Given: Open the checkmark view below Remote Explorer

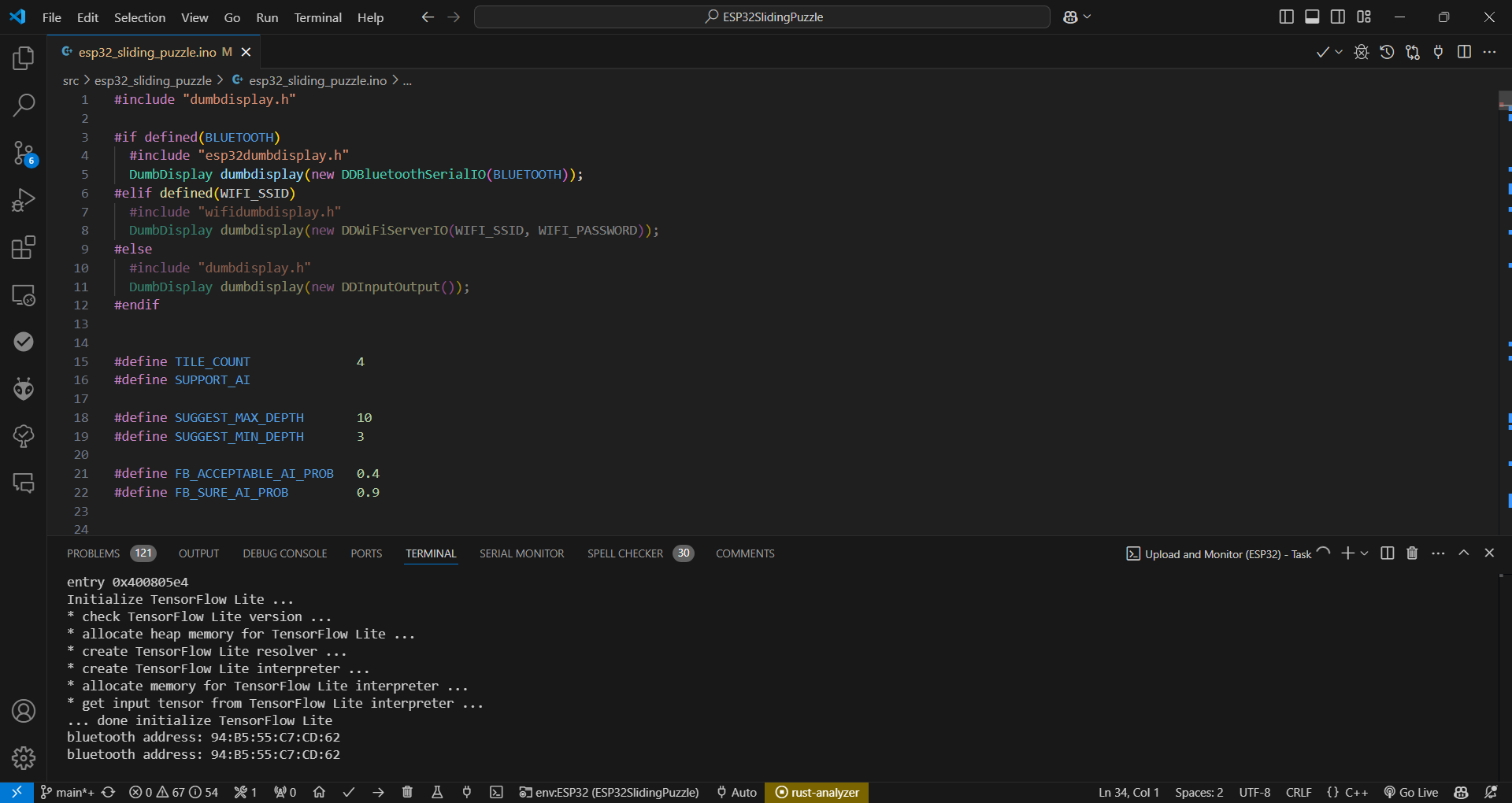Looking at the screenshot, I should point(24,342).
